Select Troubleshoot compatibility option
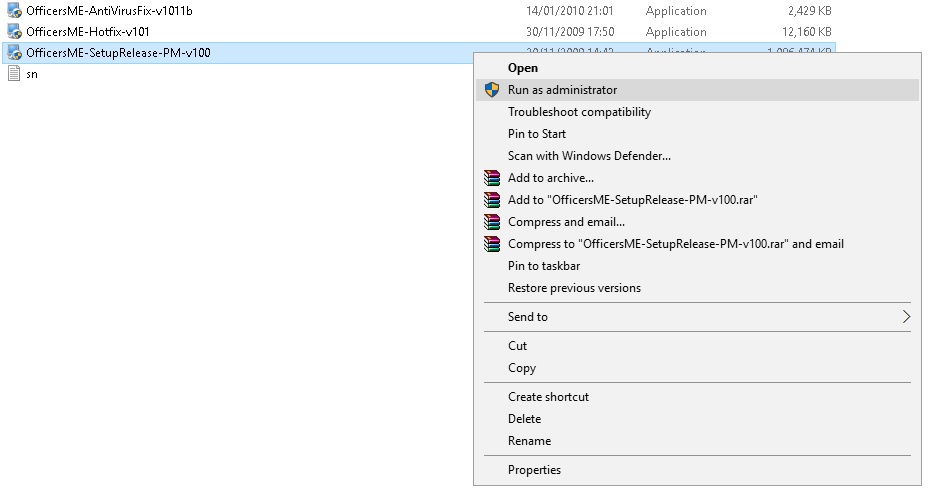934x493 pixels. (x=579, y=112)
